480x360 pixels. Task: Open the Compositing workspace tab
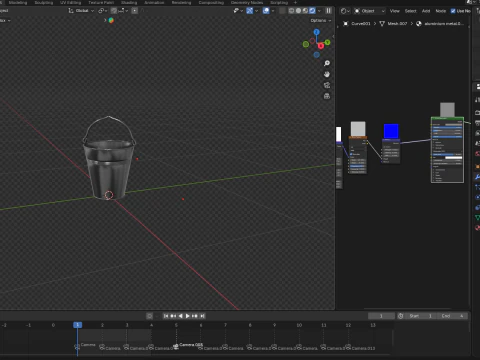click(x=211, y=2)
